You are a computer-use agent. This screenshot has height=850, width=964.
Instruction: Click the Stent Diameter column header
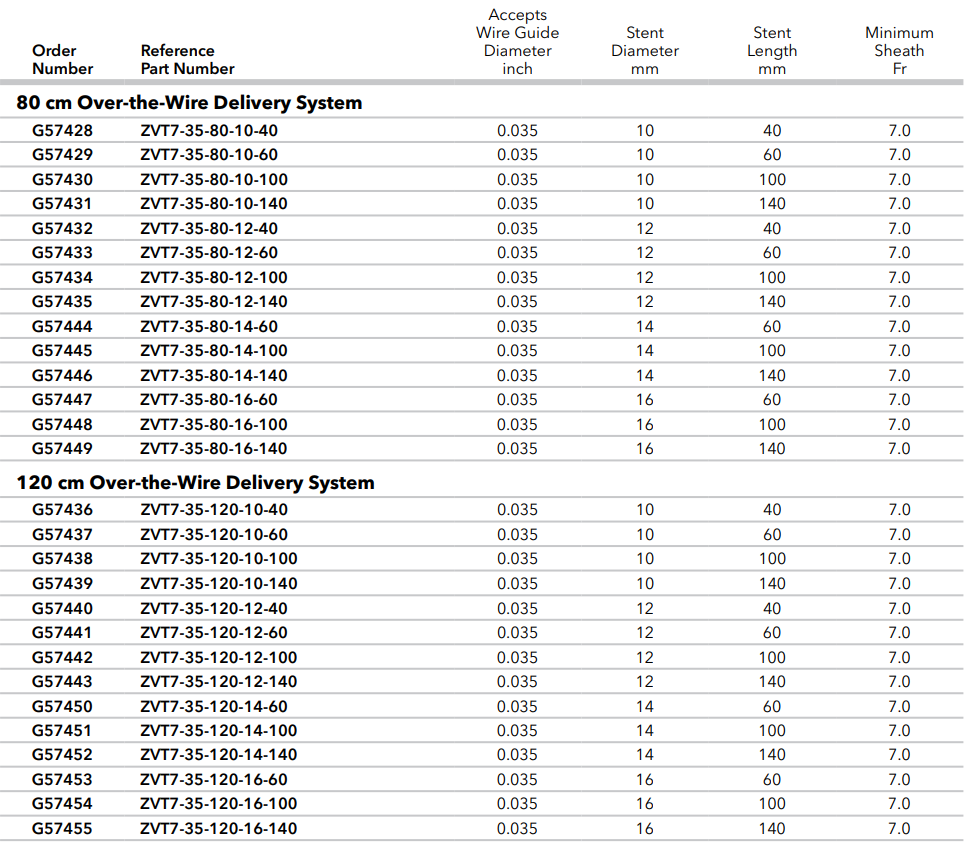pyautogui.click(x=645, y=51)
